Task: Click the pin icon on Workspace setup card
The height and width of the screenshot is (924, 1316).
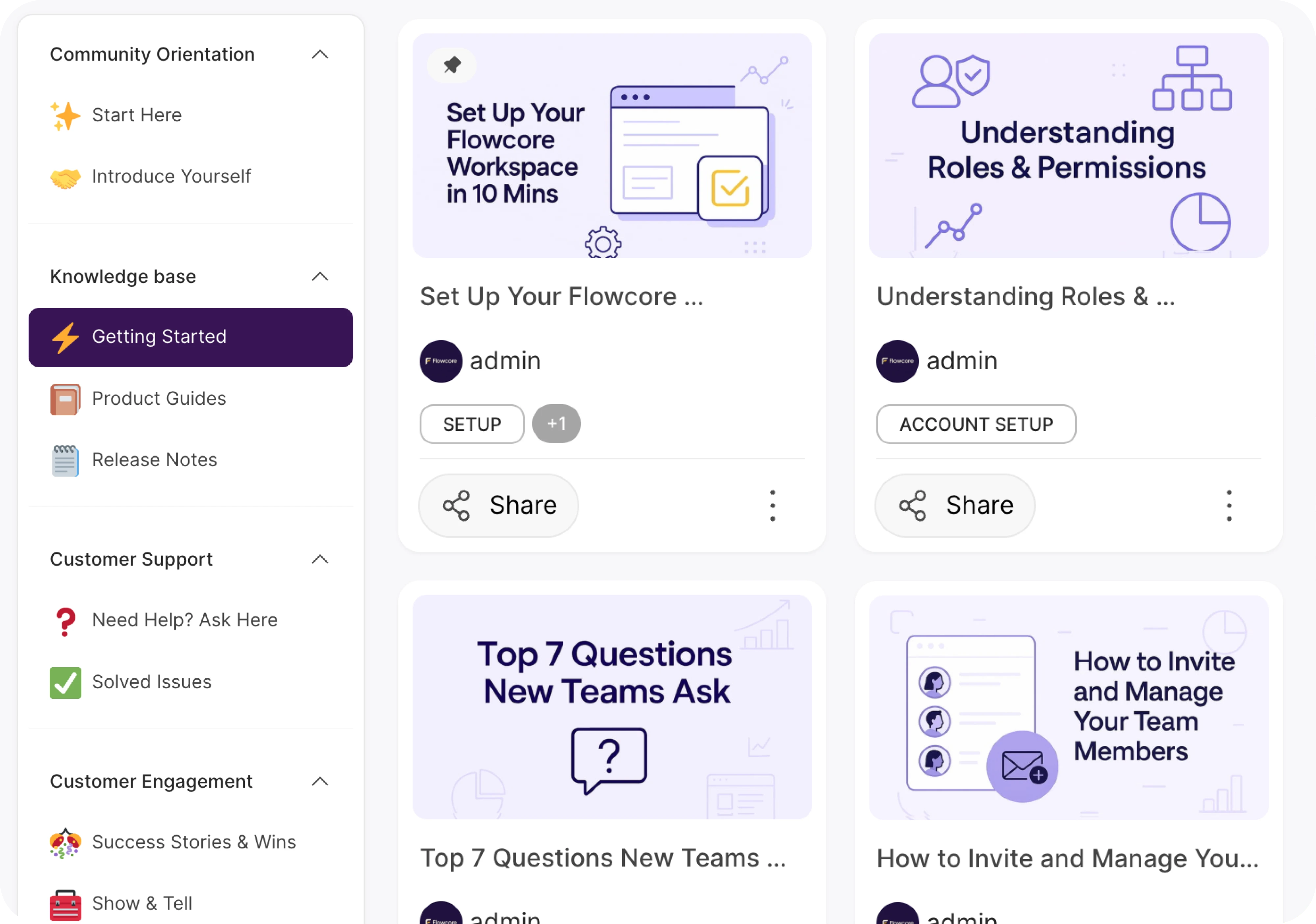Action: pos(451,65)
